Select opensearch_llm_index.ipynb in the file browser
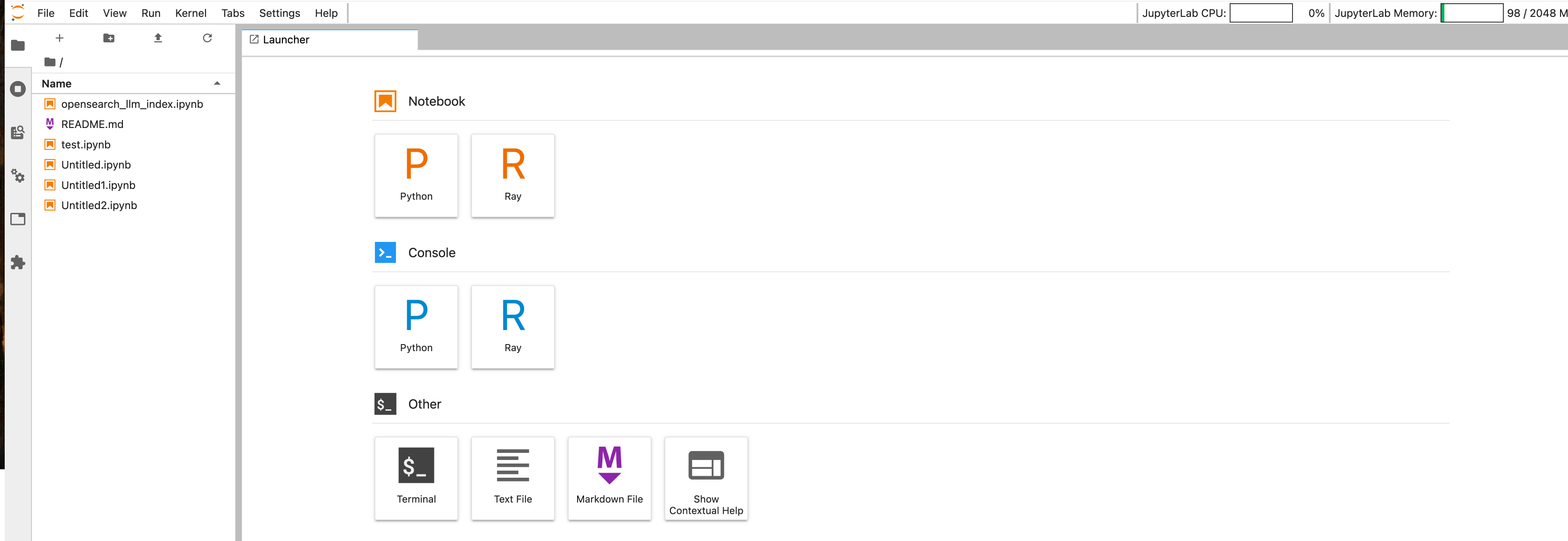The width and height of the screenshot is (1568, 541). [131, 104]
